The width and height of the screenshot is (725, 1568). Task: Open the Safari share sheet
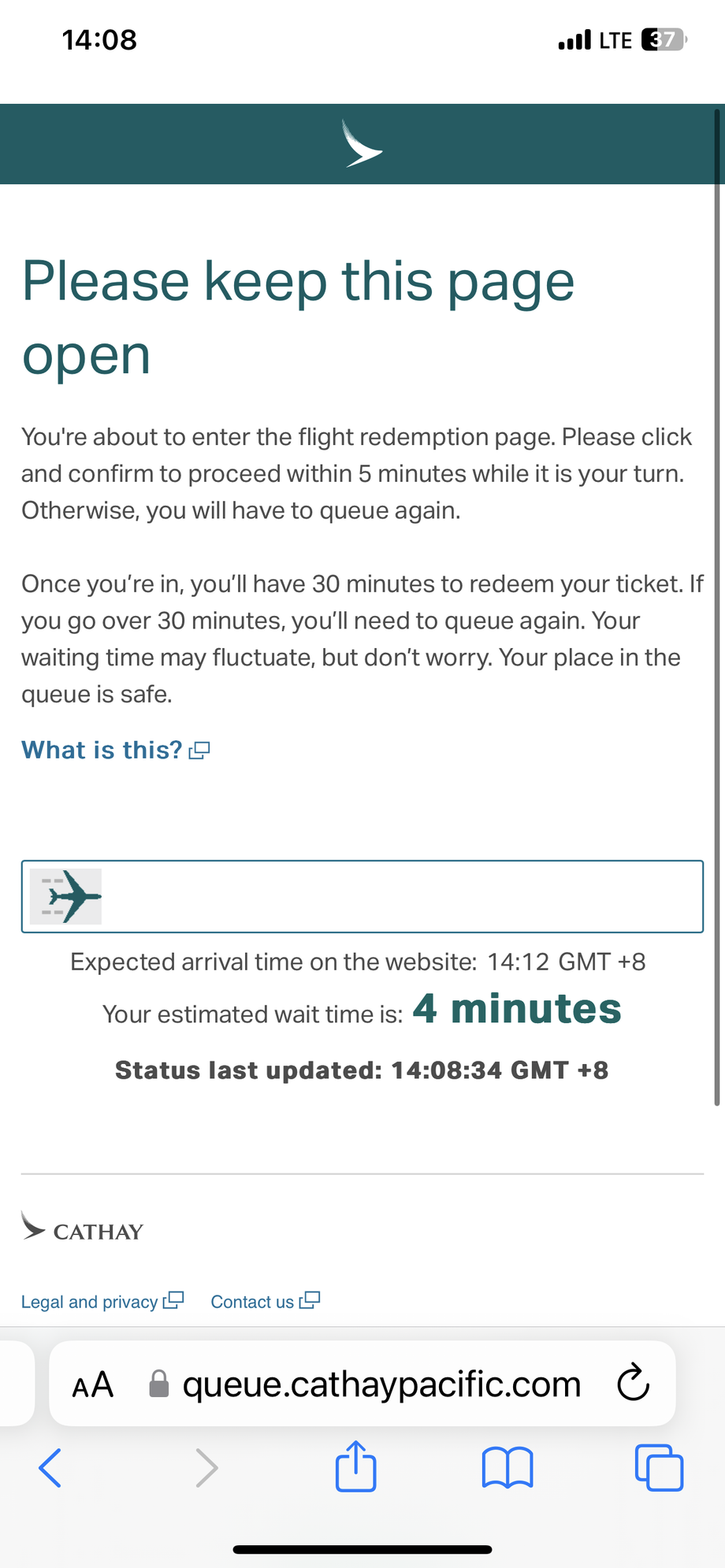(356, 1466)
